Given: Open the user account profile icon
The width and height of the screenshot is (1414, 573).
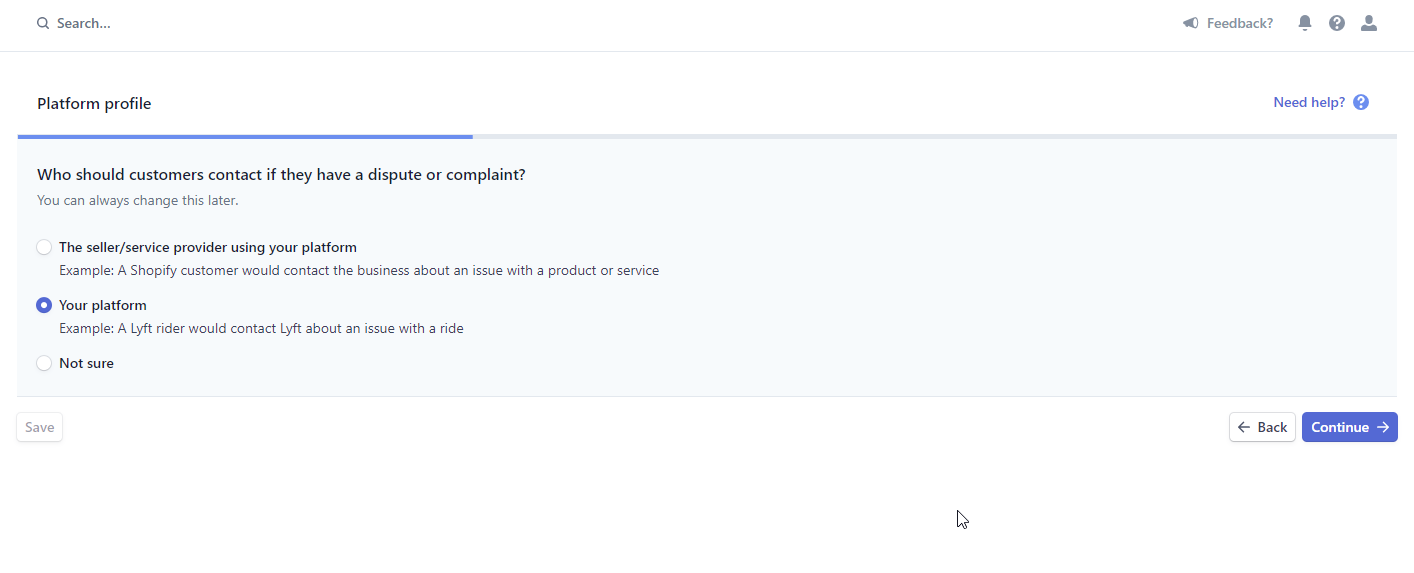Looking at the screenshot, I should pyautogui.click(x=1369, y=23).
